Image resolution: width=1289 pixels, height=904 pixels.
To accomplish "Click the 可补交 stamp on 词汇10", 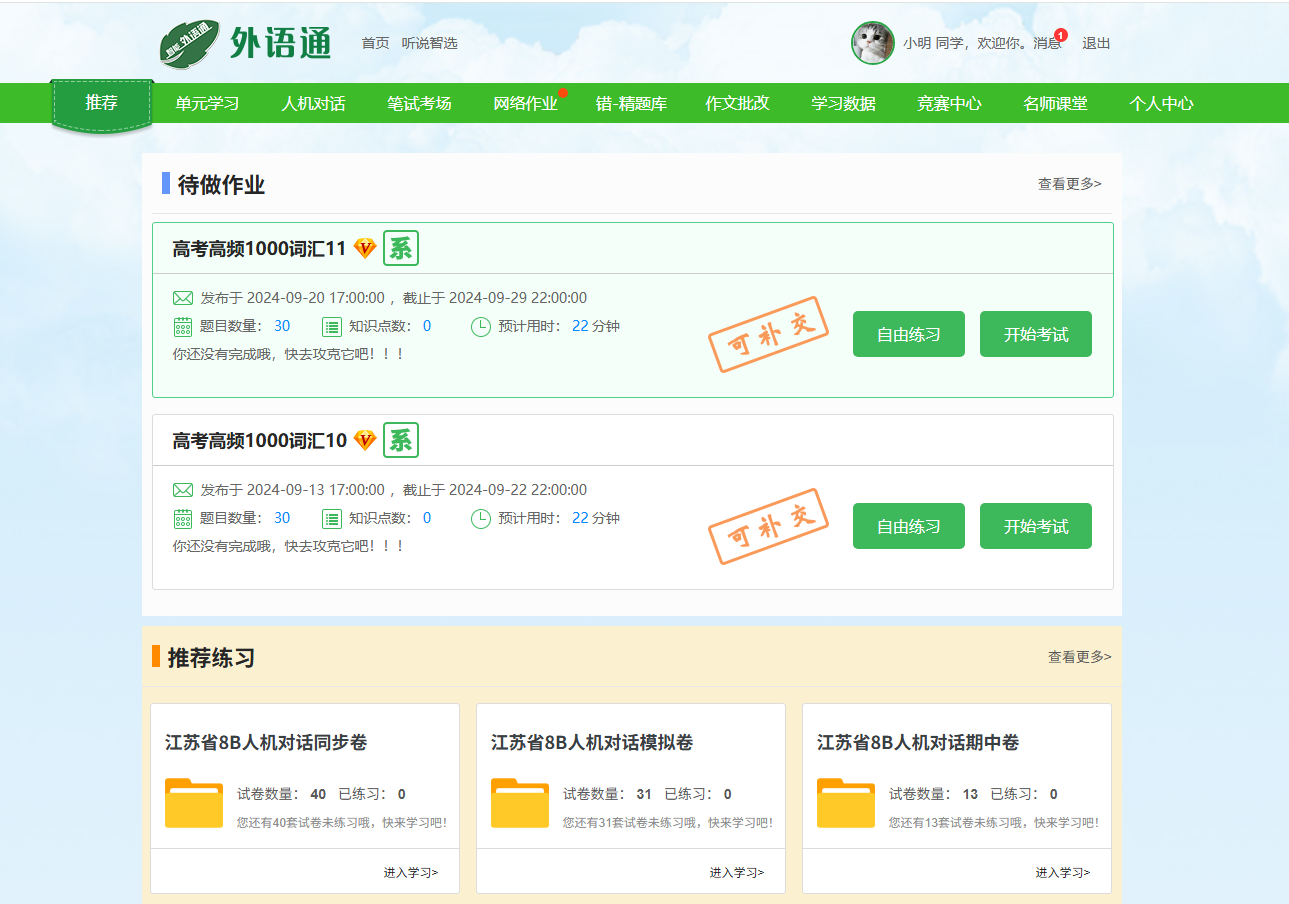I will click(x=768, y=526).
